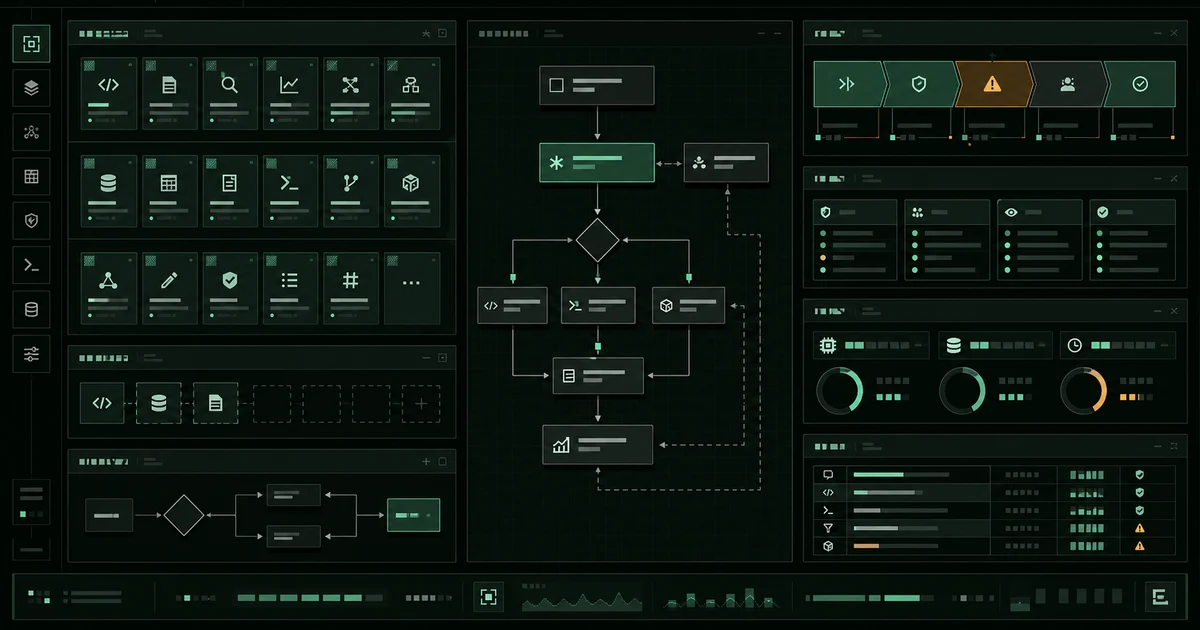Open the shield icon in left sidebar
Screen dimensions: 1200x630
32,221
